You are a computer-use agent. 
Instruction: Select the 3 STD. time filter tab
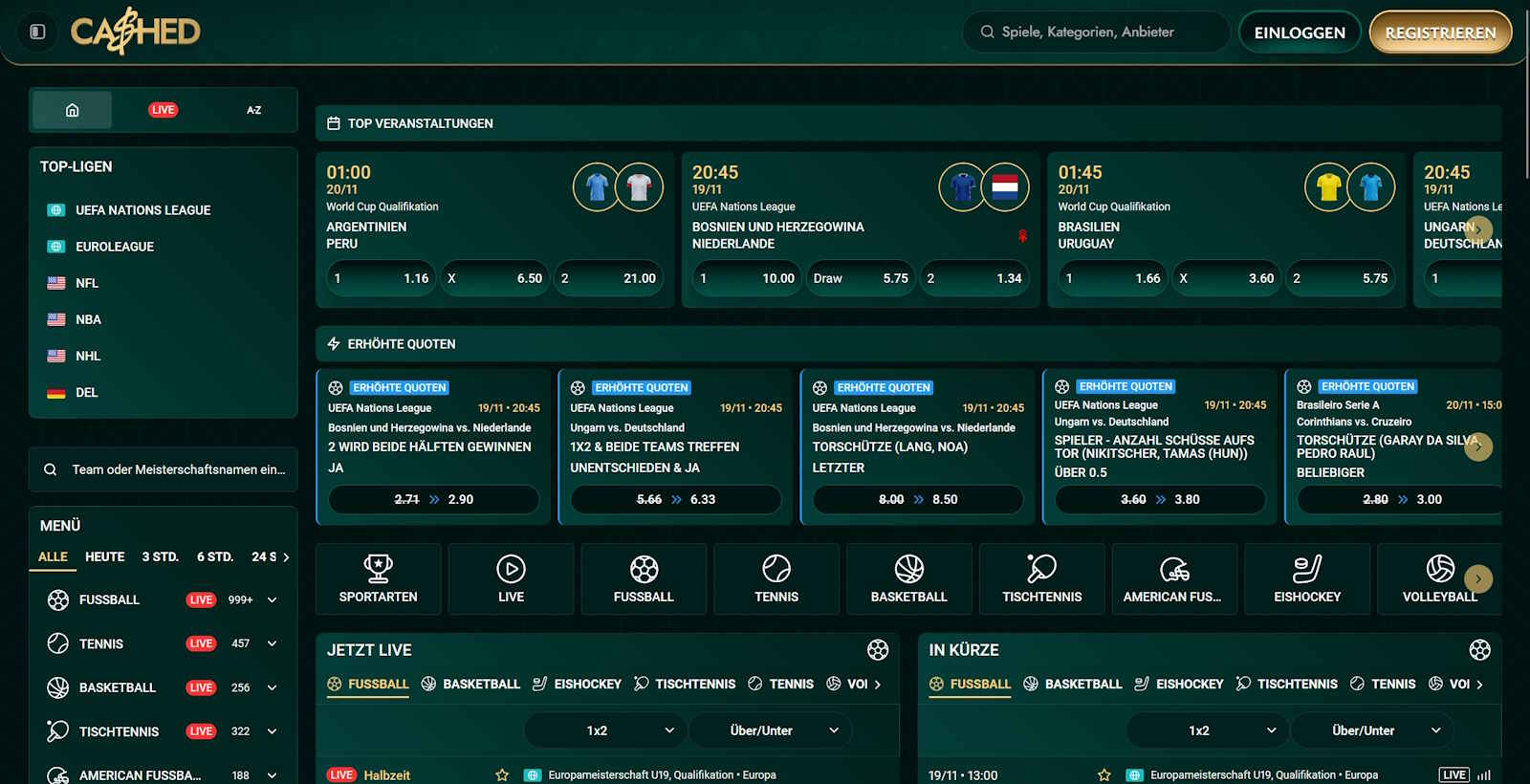pyautogui.click(x=160, y=556)
